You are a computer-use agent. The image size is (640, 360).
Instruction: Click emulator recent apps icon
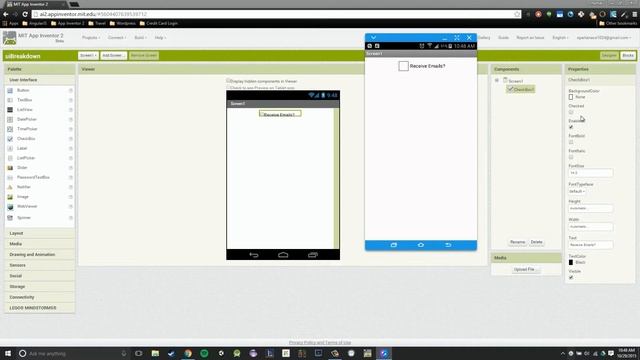[393, 245]
